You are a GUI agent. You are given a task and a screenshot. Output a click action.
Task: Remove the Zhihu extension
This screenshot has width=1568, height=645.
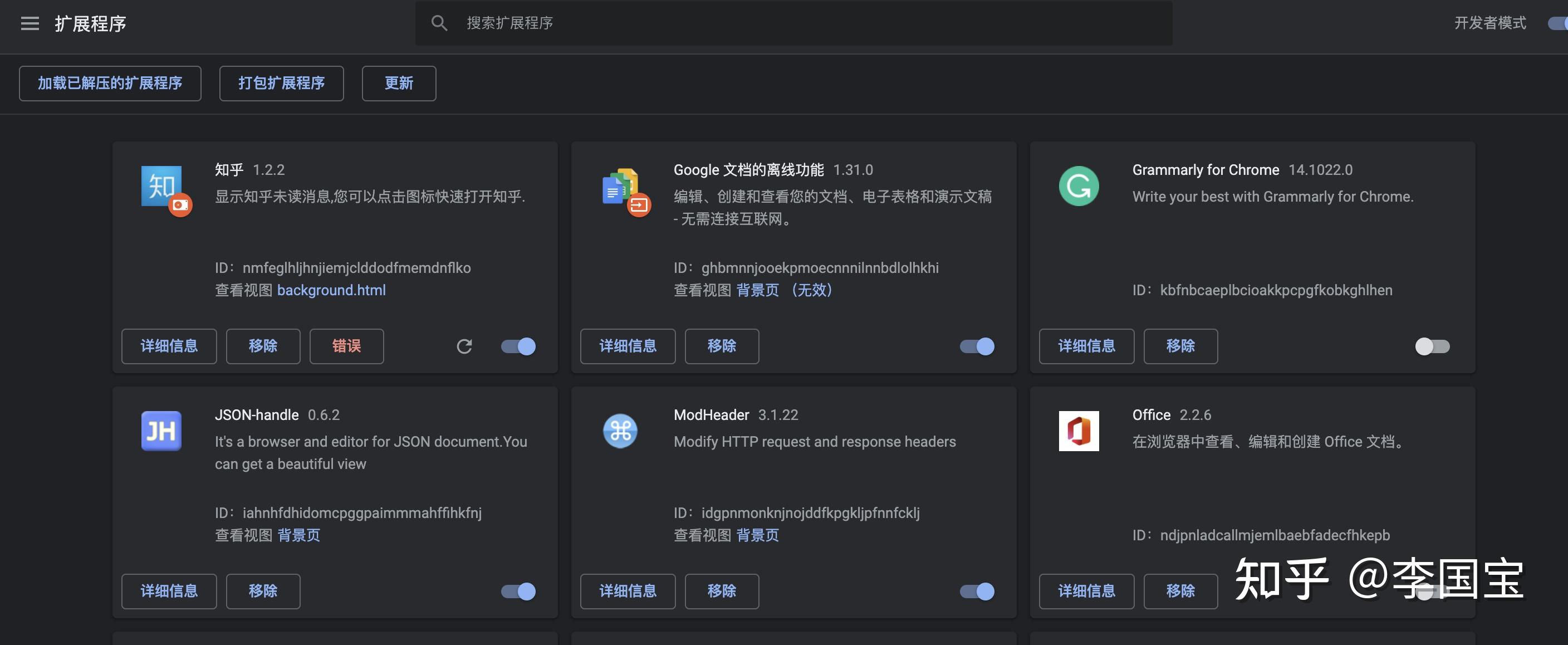pos(263,346)
